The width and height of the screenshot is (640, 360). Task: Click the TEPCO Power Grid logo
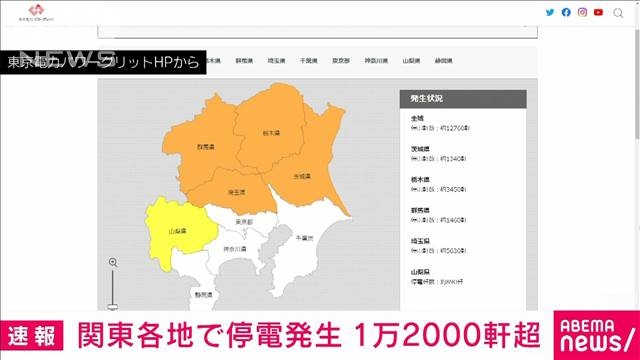click(x=36, y=13)
